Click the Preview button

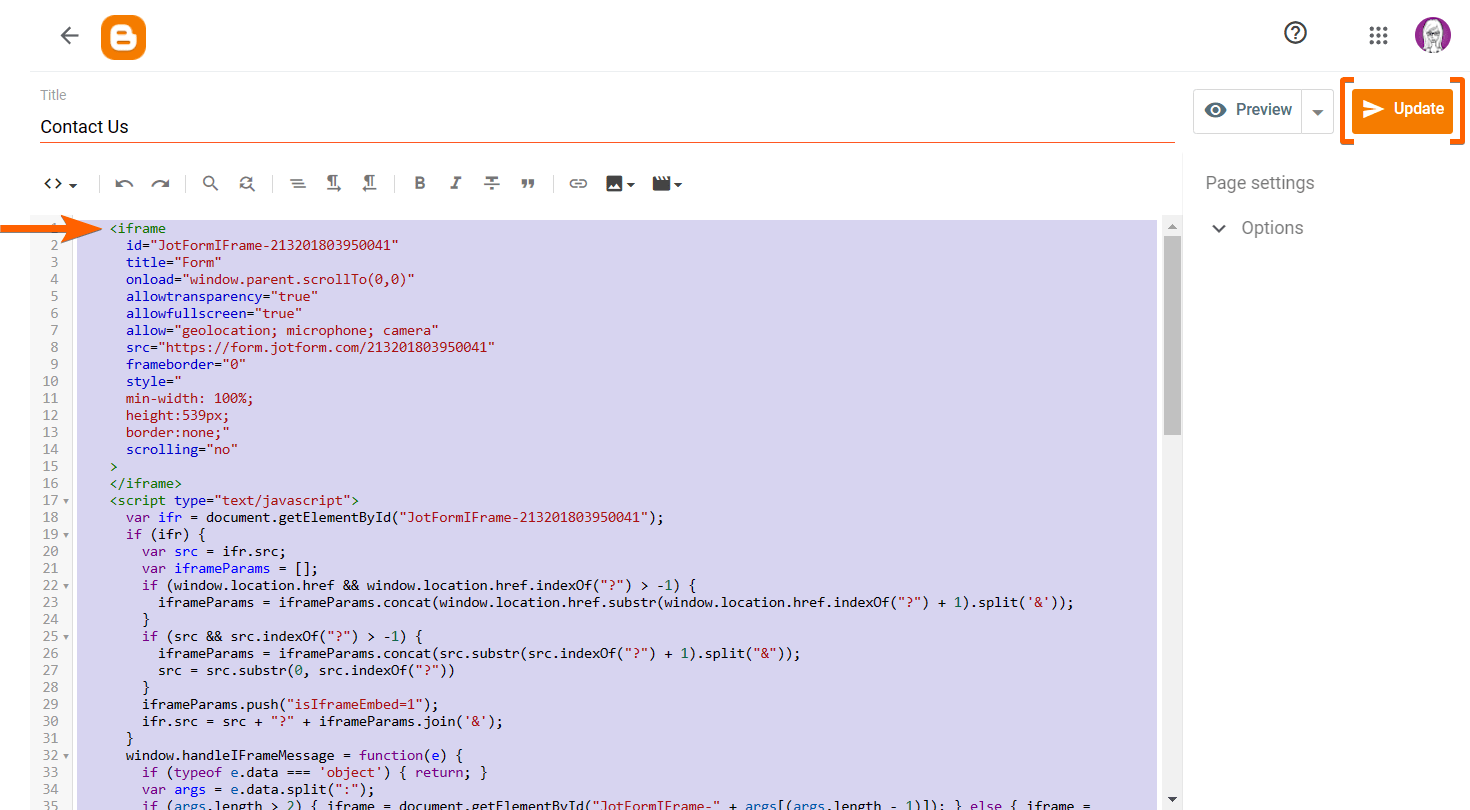[1248, 111]
